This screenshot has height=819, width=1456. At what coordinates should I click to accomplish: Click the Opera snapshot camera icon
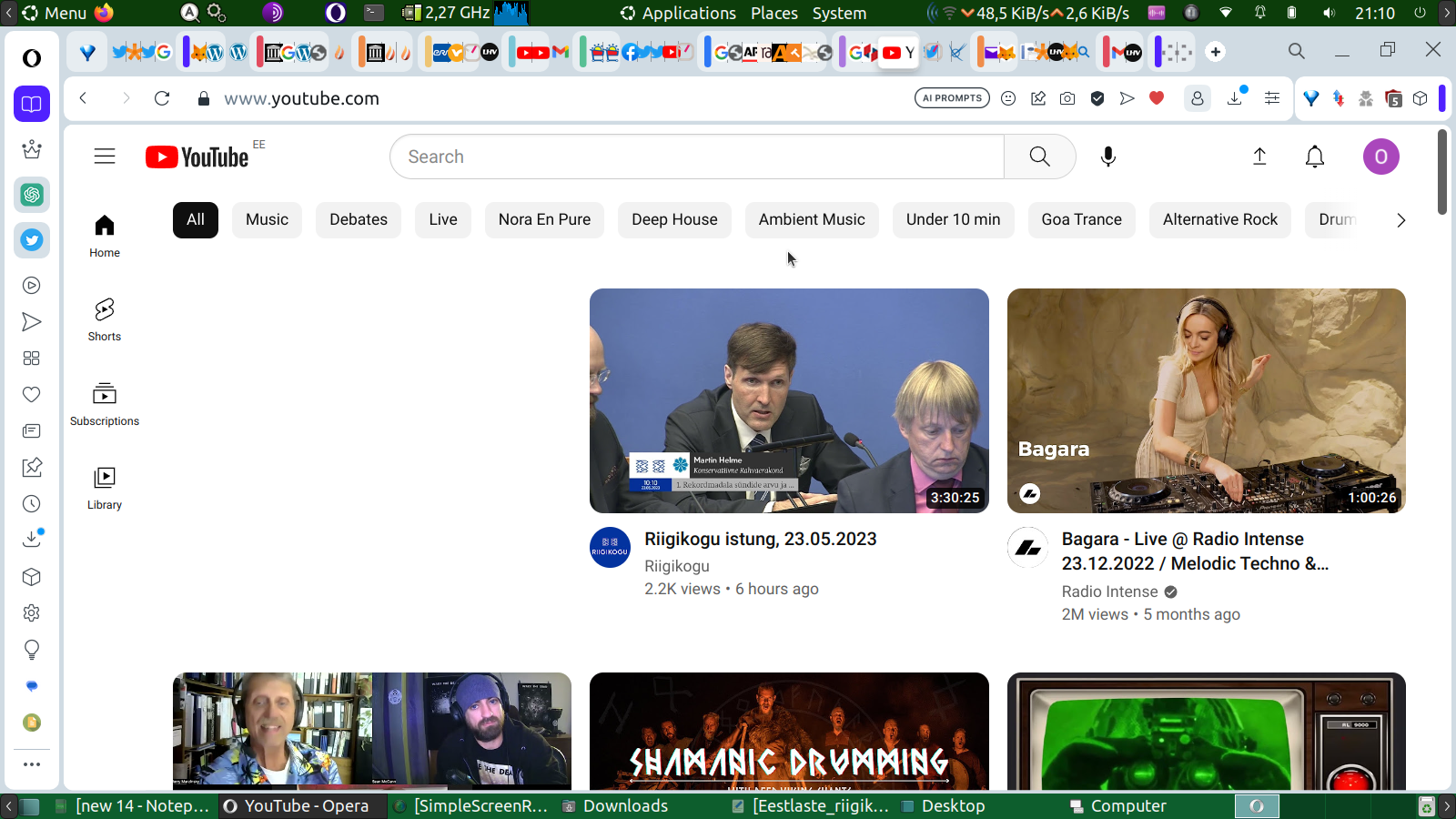(1067, 98)
